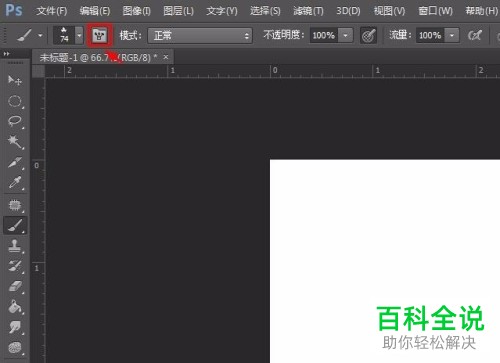Open tool preset dropdown arrow
The height and width of the screenshot is (363, 500).
[40, 35]
